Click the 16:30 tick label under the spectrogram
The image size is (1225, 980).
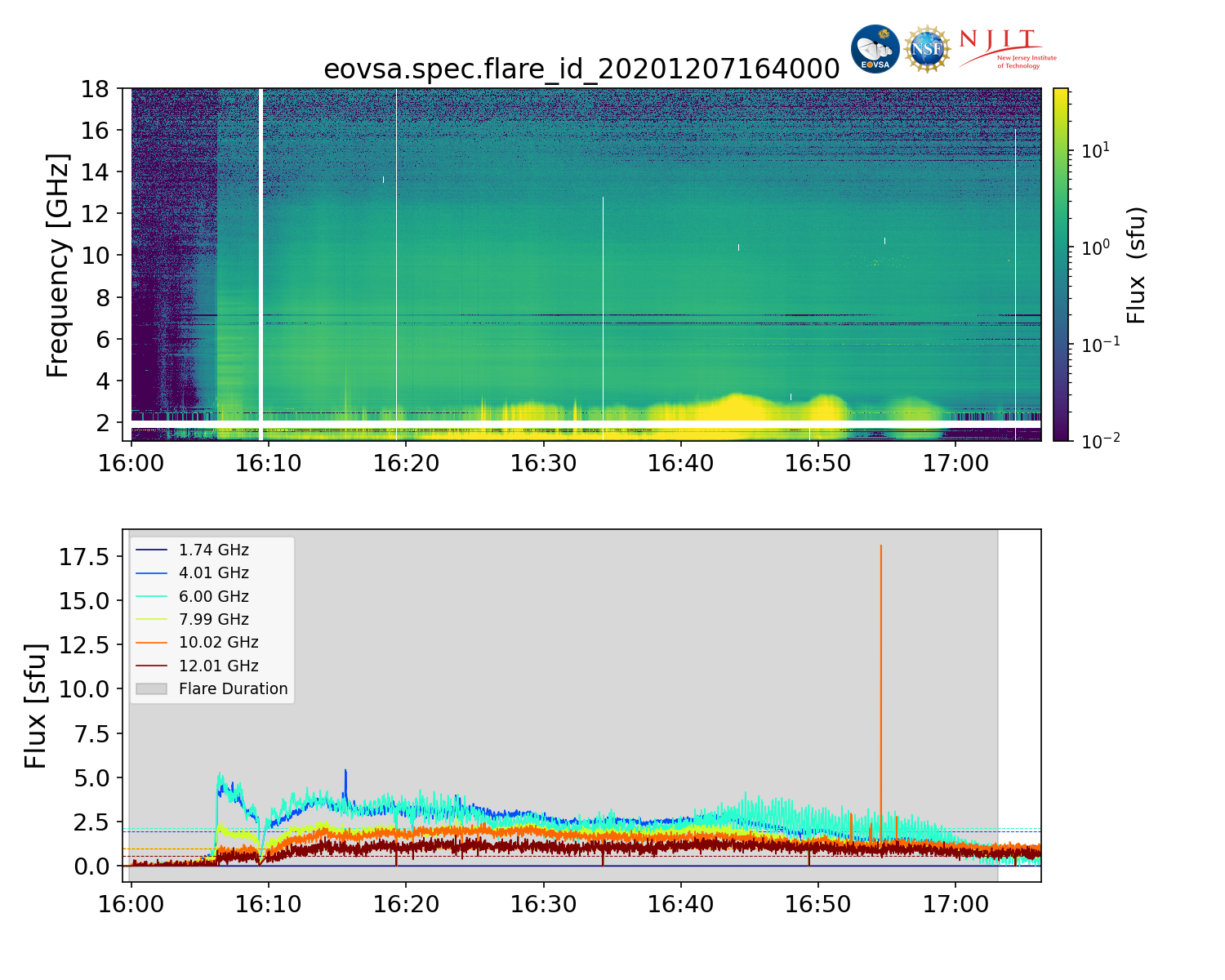(x=543, y=464)
